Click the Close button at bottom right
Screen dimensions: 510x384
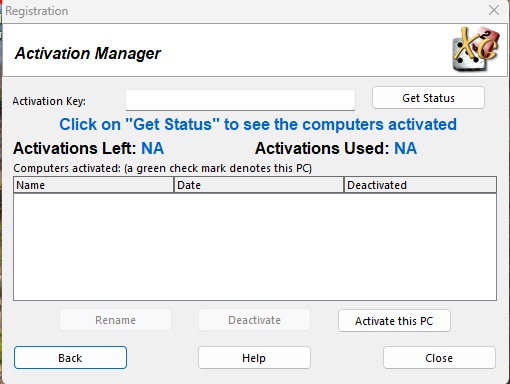pyautogui.click(x=439, y=358)
